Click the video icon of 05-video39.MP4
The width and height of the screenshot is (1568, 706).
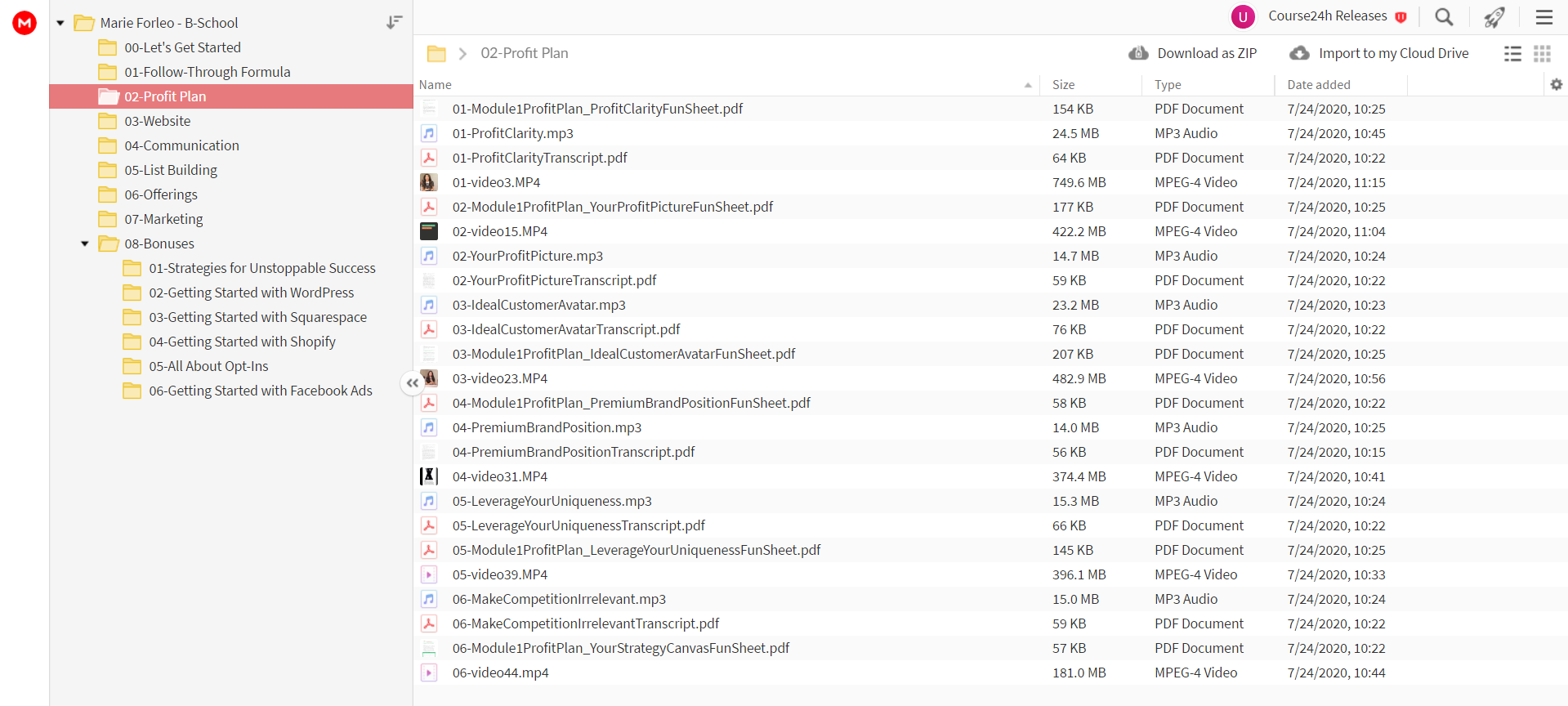pos(429,574)
